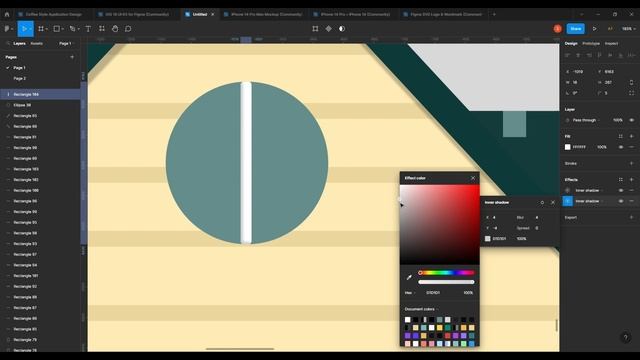
Task: Remove the first Inner shadow effect
Action: [631, 191]
